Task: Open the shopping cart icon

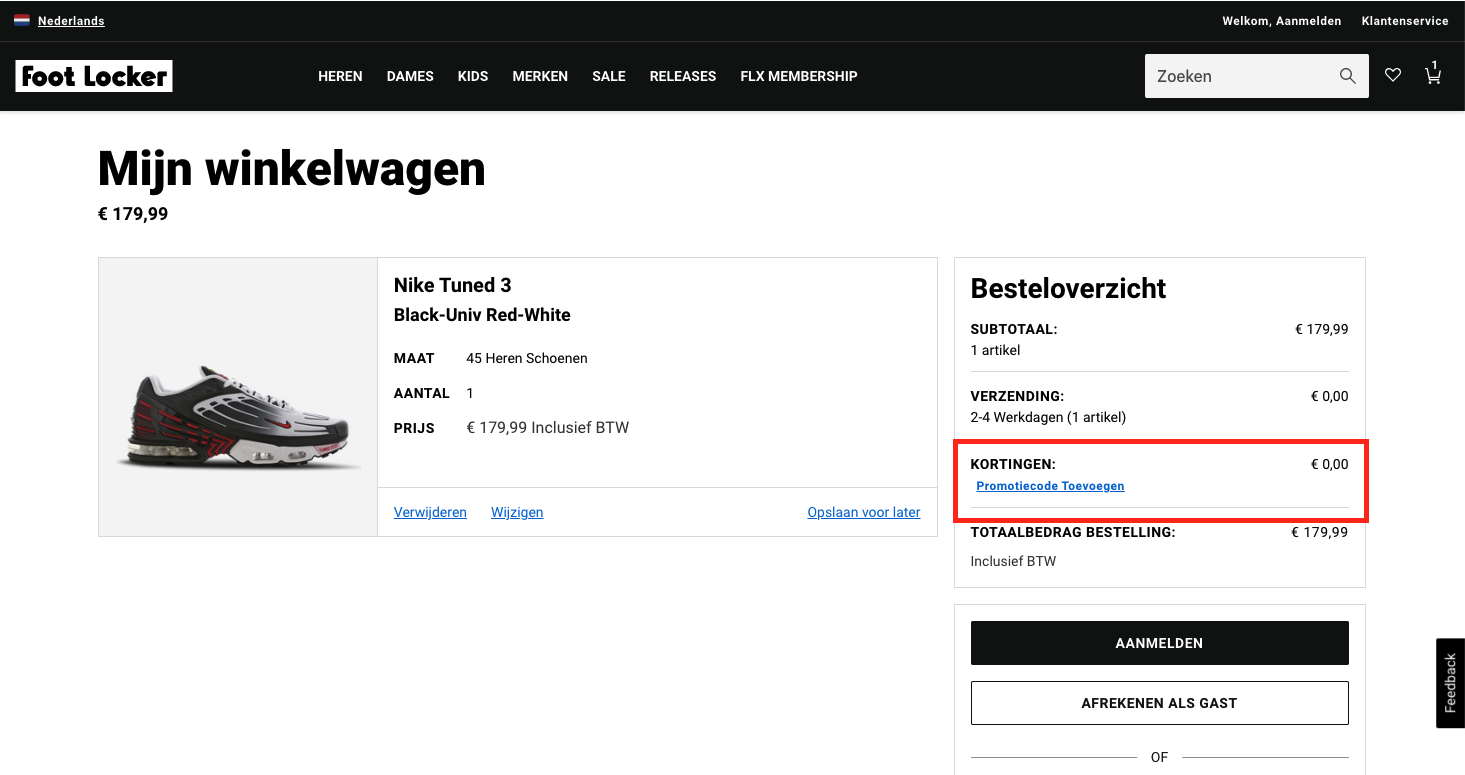Action: point(1433,74)
